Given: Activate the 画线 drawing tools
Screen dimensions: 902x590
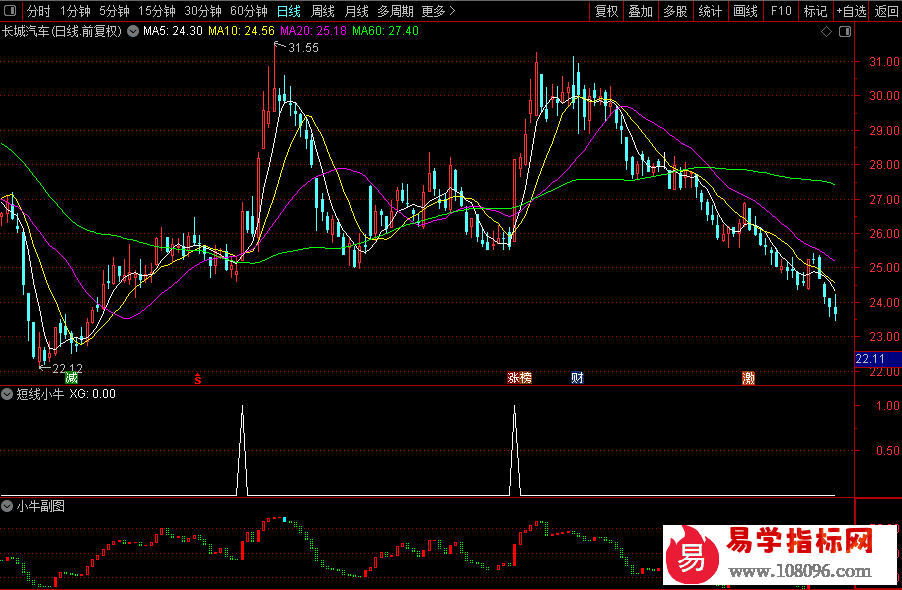Looking at the screenshot, I should click(745, 11).
